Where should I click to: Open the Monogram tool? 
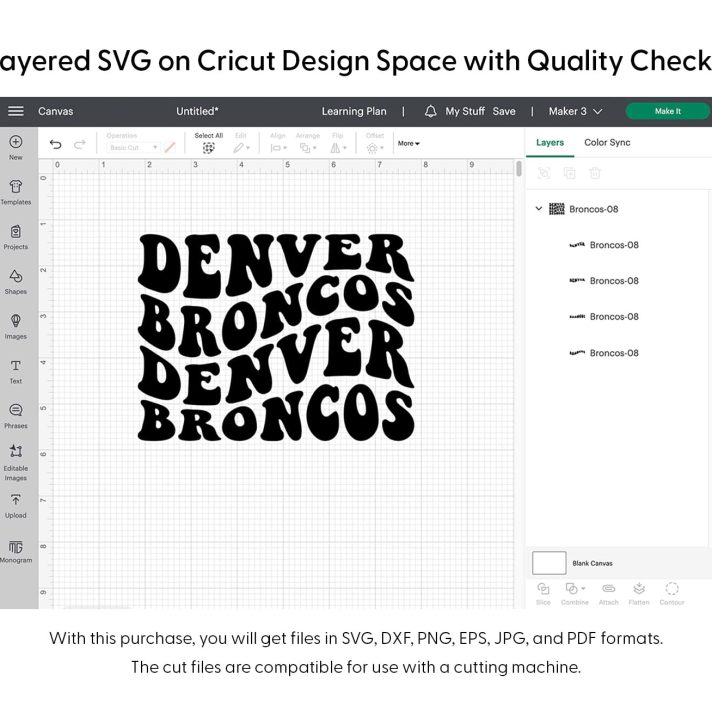point(15,550)
